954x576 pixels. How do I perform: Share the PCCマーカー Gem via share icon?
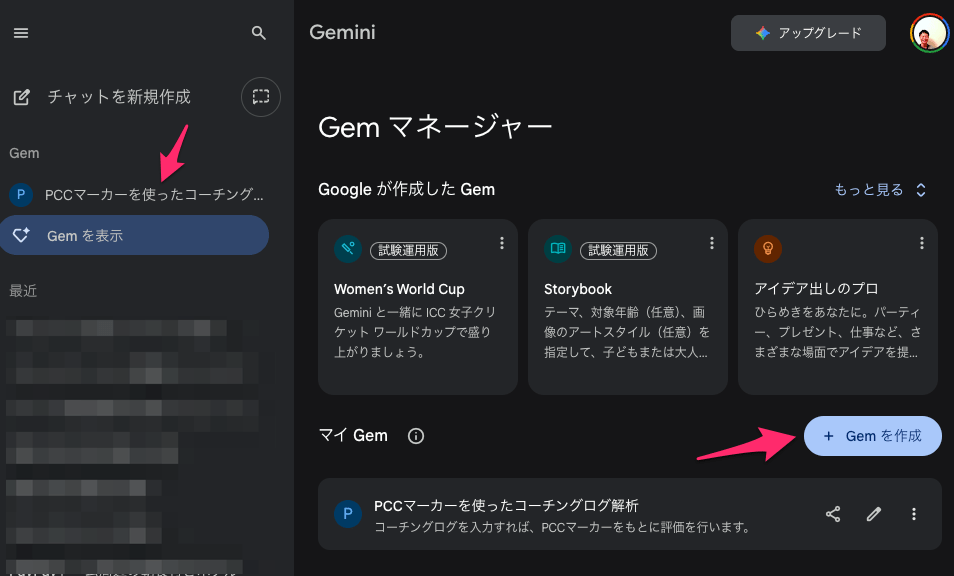pyautogui.click(x=833, y=514)
